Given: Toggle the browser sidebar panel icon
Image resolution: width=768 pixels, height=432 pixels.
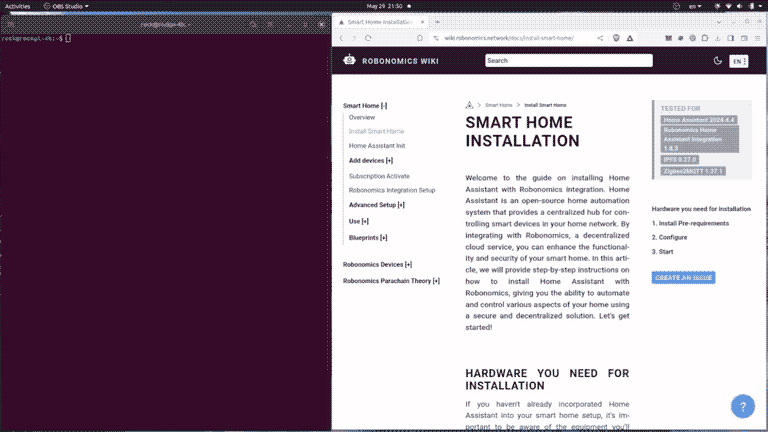Looking at the screenshot, I should pos(731,38).
